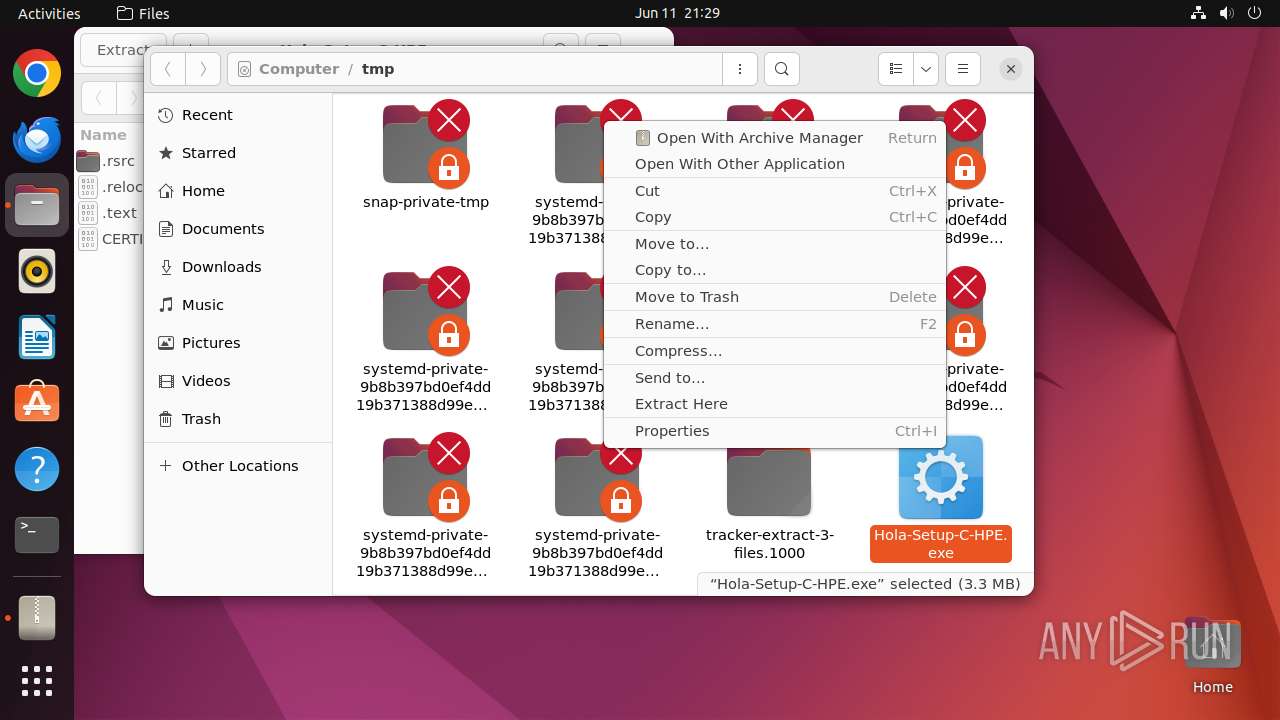This screenshot has height=720, width=1280.
Task: Select Copy in the context menu
Action: [775, 217]
